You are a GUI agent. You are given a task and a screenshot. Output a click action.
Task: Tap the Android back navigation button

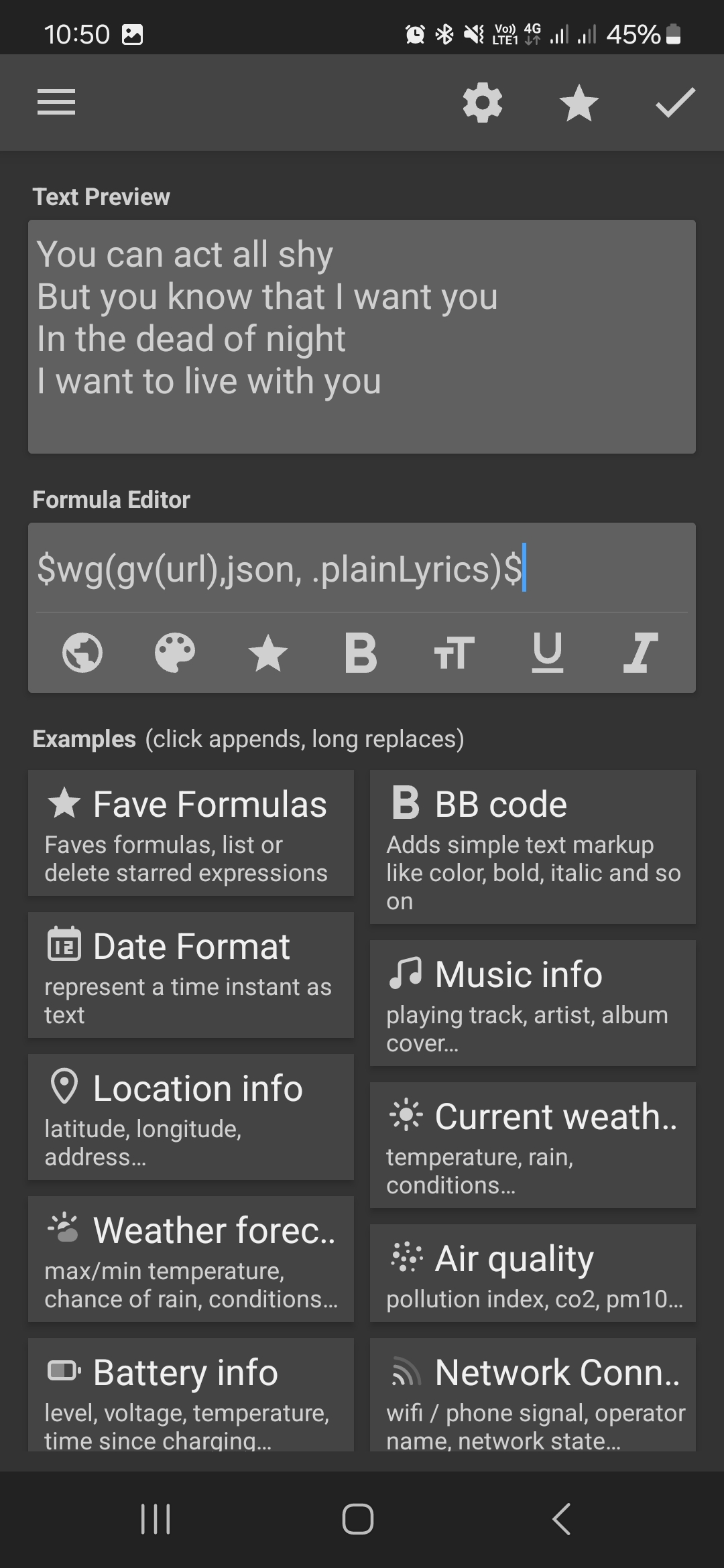(x=562, y=1518)
